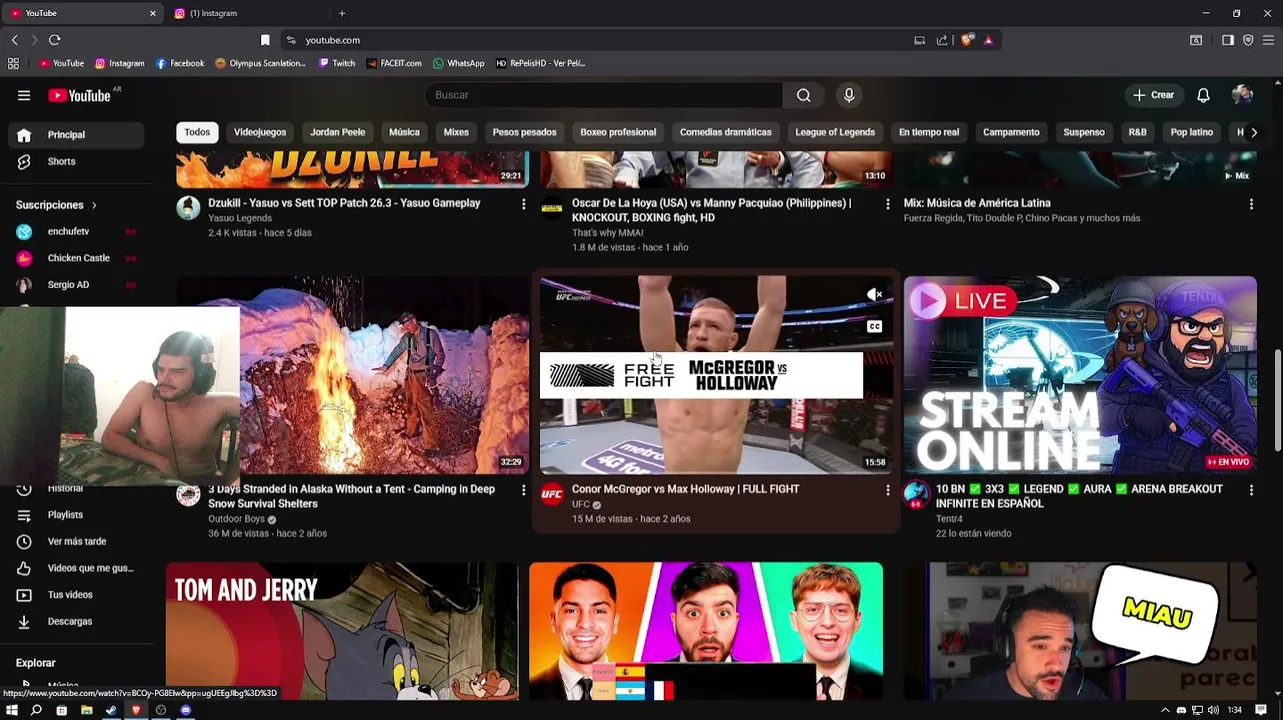Select the Música filter chip
The image size is (1283, 720).
click(x=404, y=132)
